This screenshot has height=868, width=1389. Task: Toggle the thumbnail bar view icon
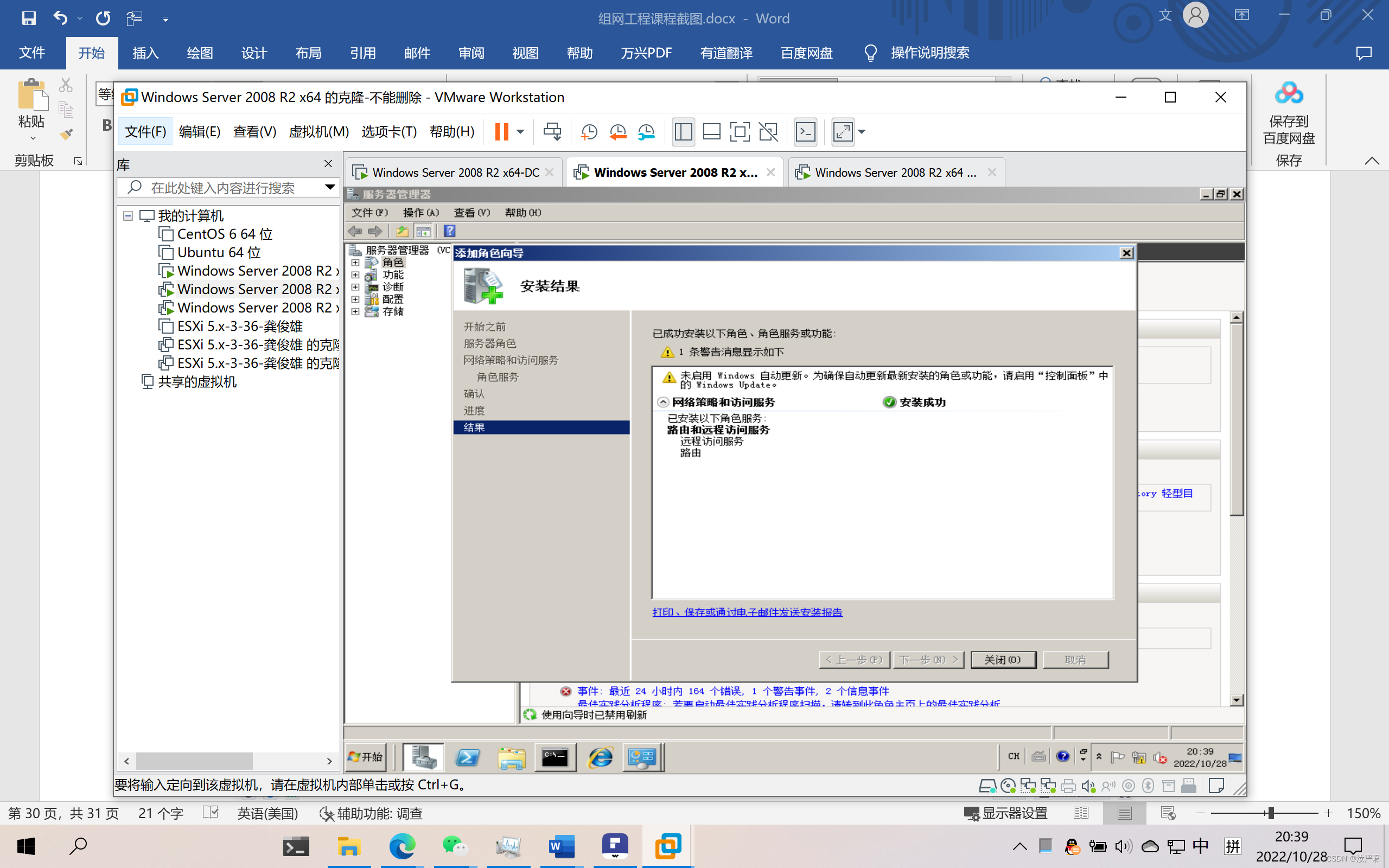coord(711,131)
